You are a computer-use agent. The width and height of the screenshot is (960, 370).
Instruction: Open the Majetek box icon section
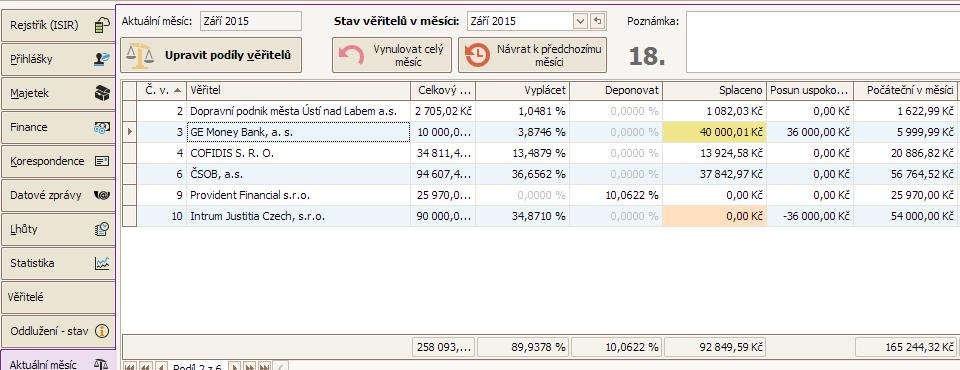[58, 94]
